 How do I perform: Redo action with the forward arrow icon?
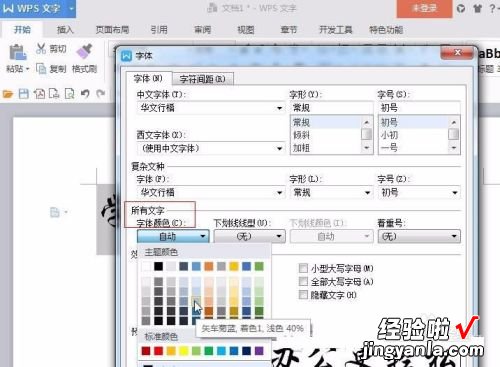(101, 94)
